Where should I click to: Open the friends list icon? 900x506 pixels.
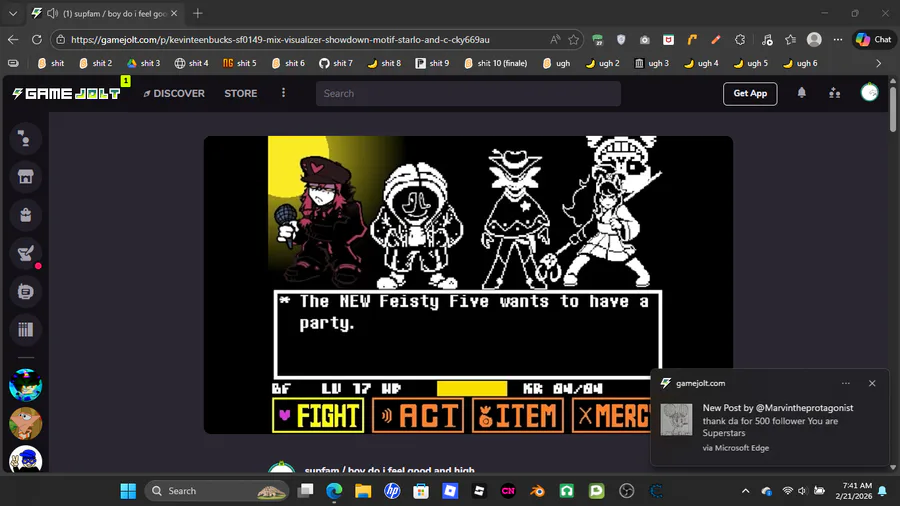835,93
